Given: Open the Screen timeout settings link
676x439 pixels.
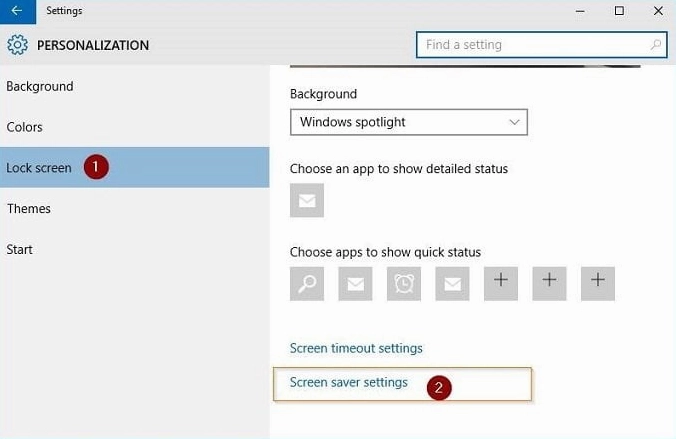Looking at the screenshot, I should click(x=356, y=348).
